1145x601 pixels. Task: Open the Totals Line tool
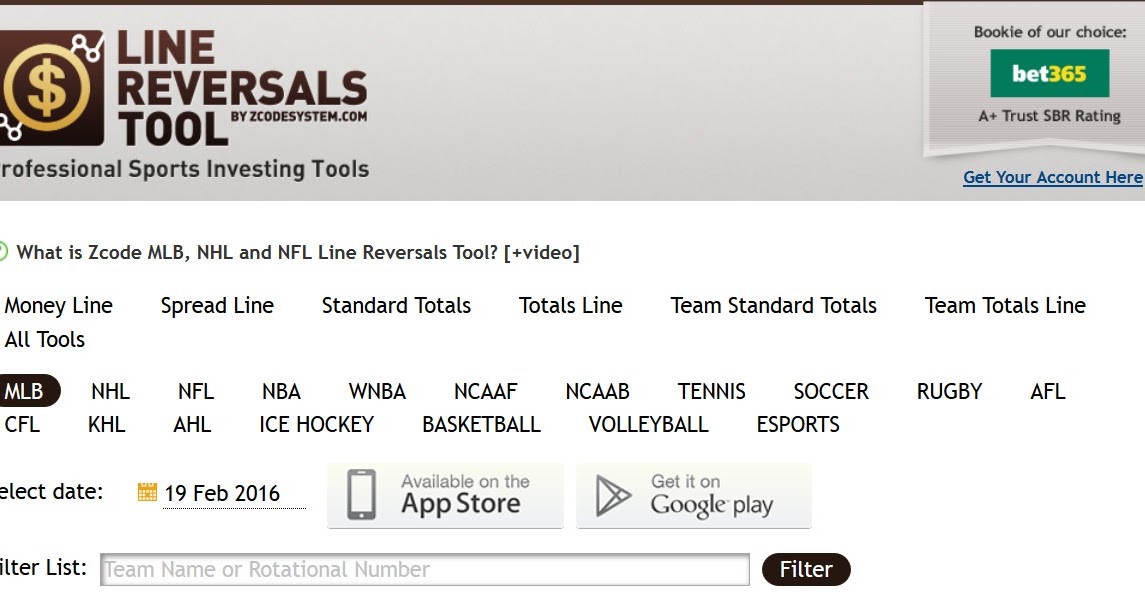point(570,305)
